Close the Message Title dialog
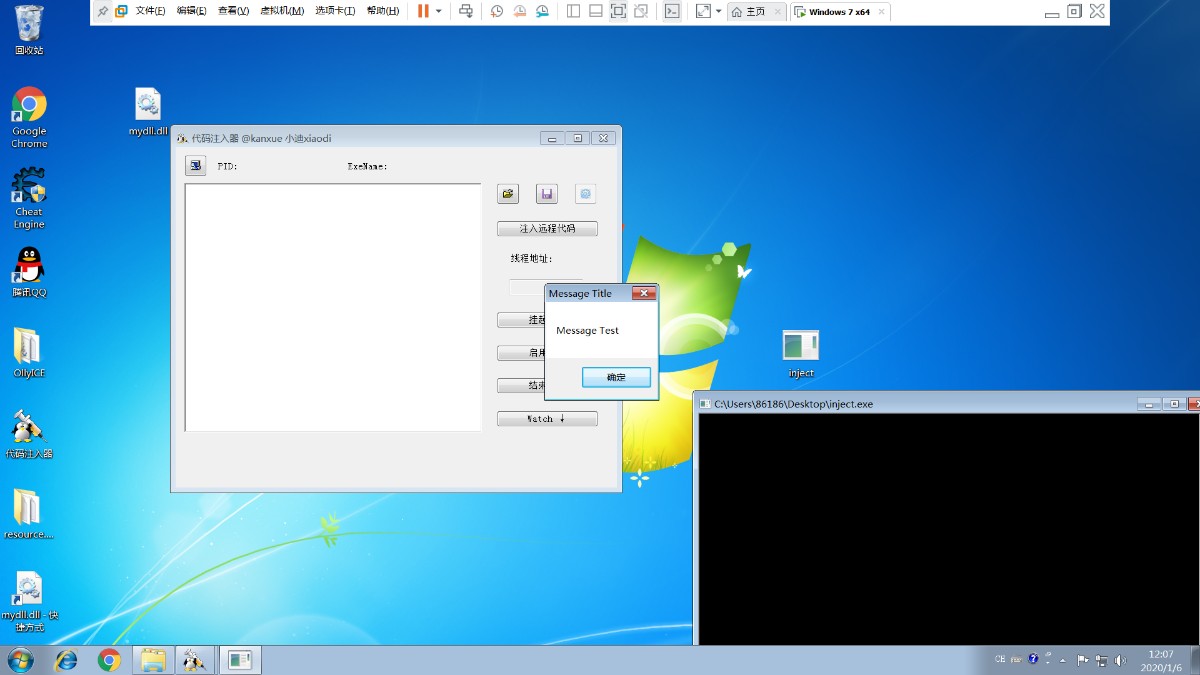The image size is (1200, 675). tap(644, 293)
